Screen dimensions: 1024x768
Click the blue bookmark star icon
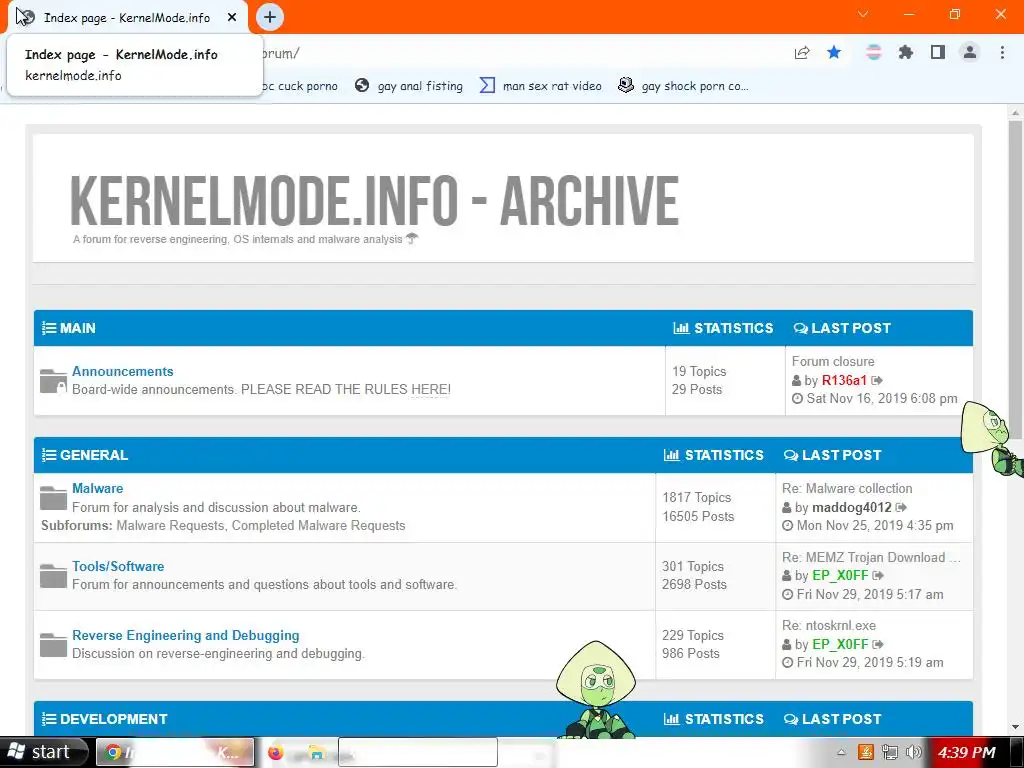pos(834,52)
